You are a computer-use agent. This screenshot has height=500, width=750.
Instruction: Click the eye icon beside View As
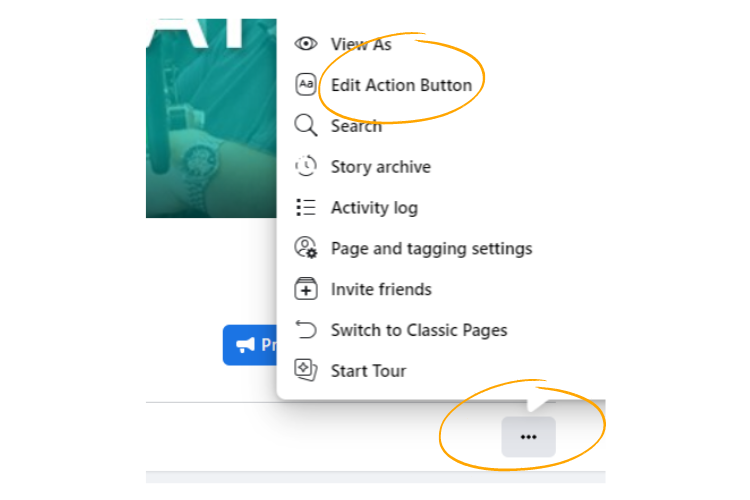pos(306,44)
